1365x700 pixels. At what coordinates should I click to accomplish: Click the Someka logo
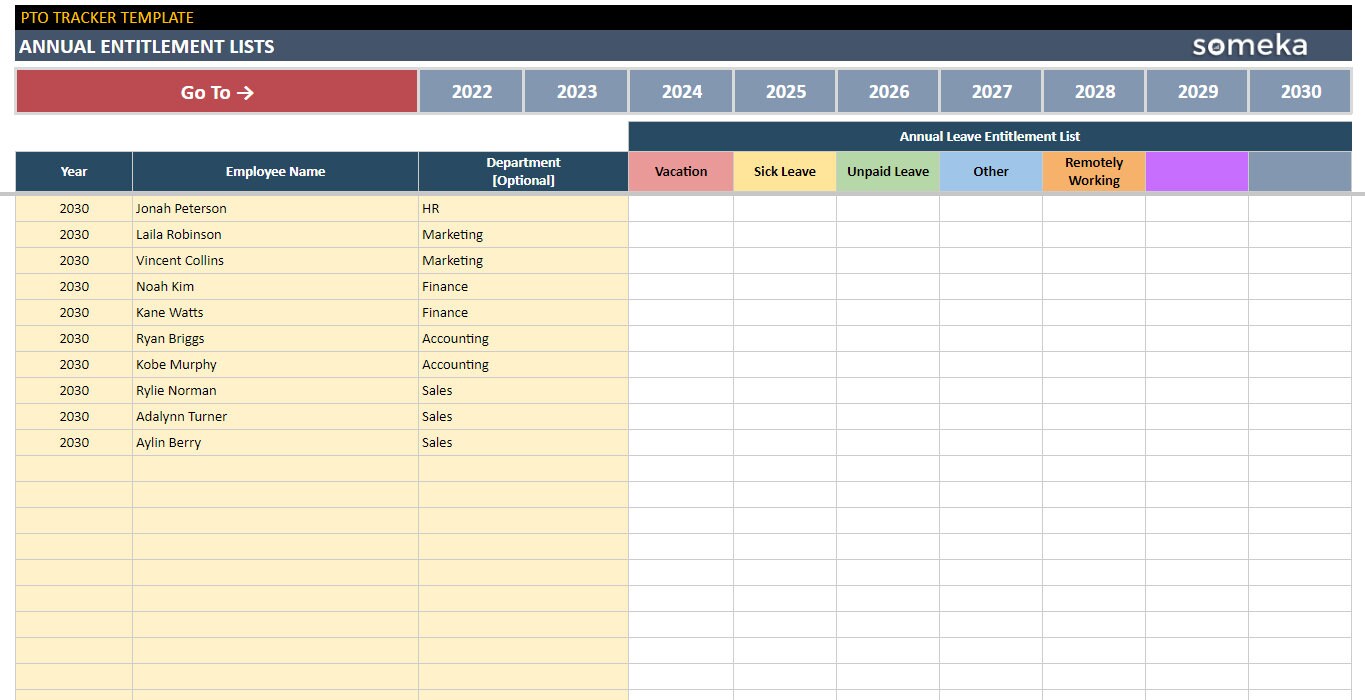point(1250,45)
